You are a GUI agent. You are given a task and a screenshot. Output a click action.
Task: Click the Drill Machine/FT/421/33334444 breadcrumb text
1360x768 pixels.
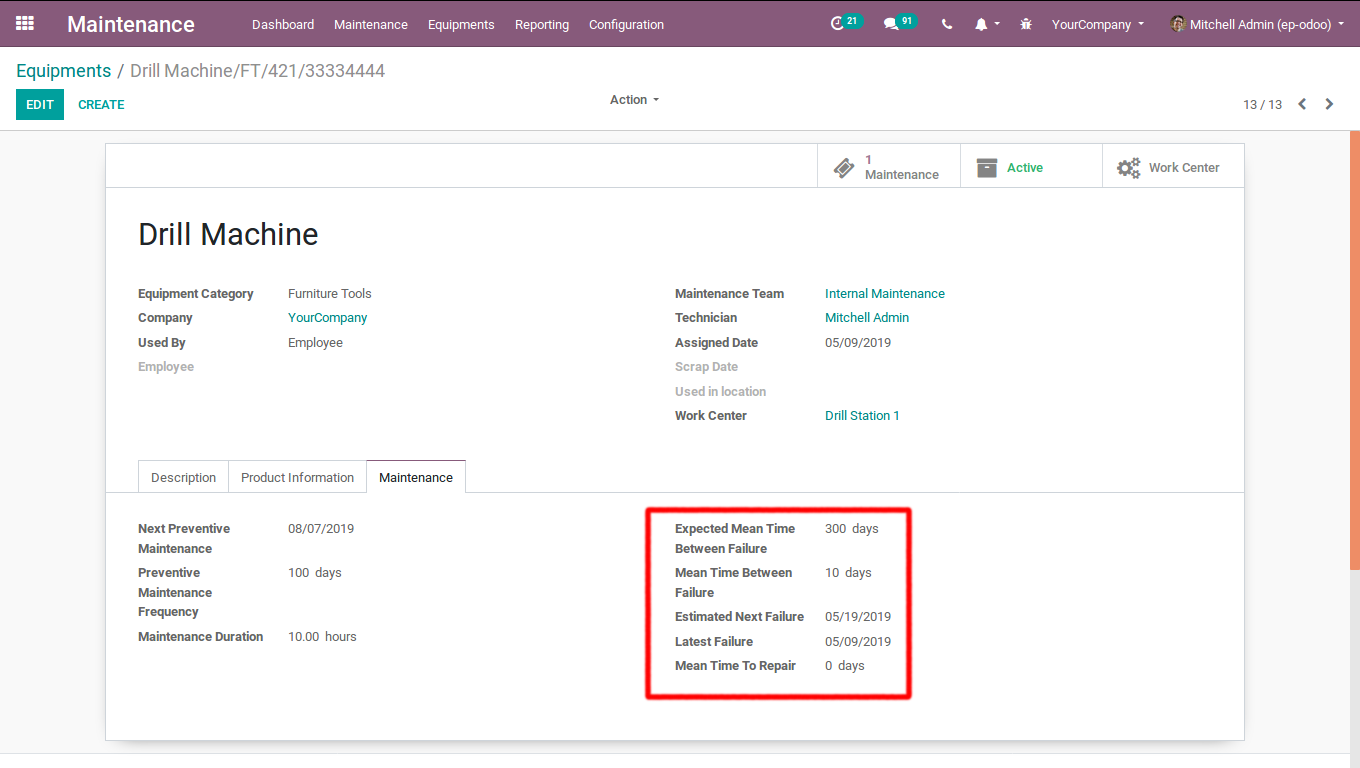(x=257, y=71)
